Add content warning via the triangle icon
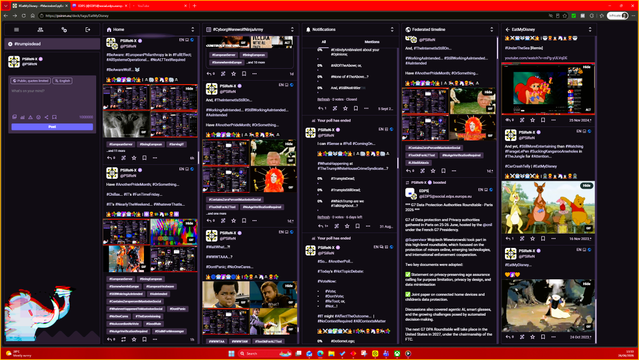This screenshot has height=360, width=639. [x=31, y=117]
